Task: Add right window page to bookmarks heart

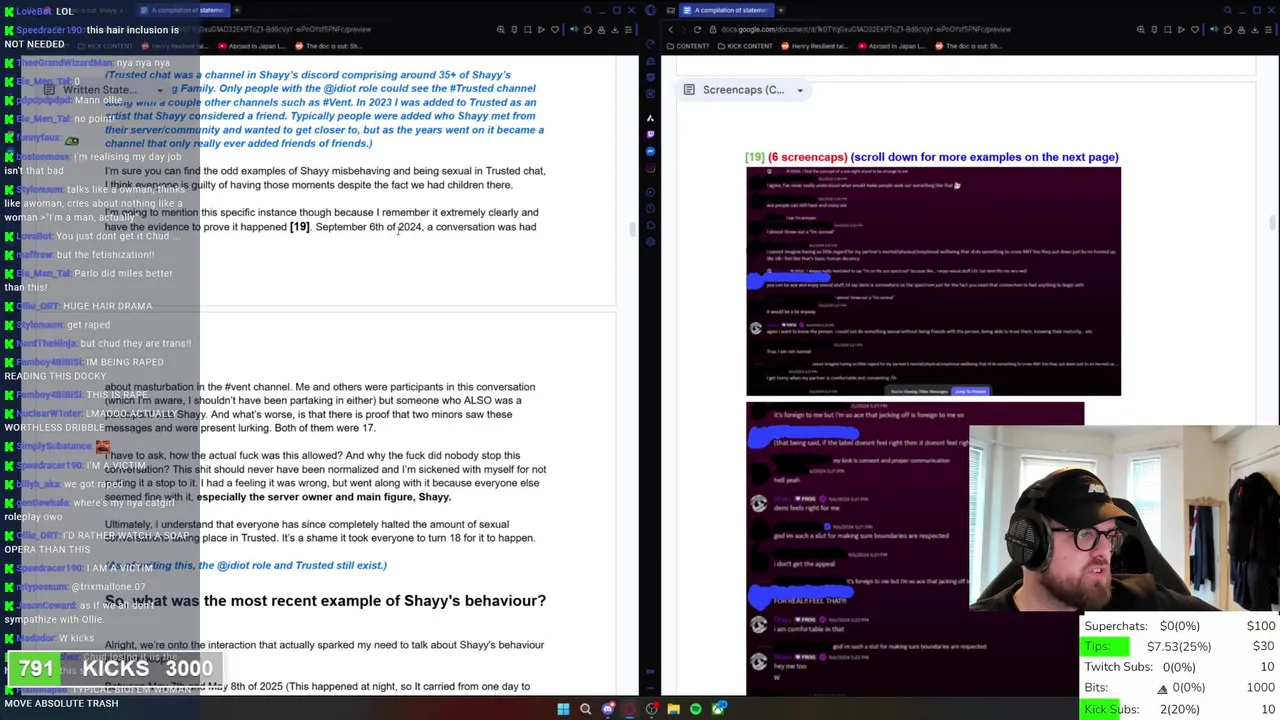Action: tap(1195, 30)
